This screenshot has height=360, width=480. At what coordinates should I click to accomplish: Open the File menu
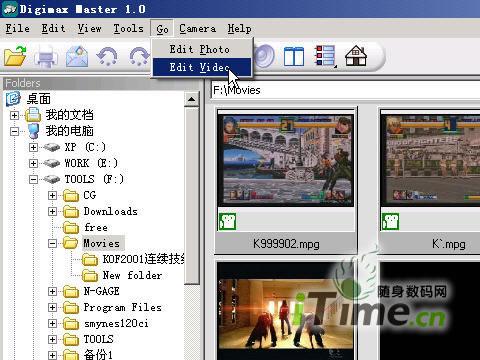tap(18, 29)
